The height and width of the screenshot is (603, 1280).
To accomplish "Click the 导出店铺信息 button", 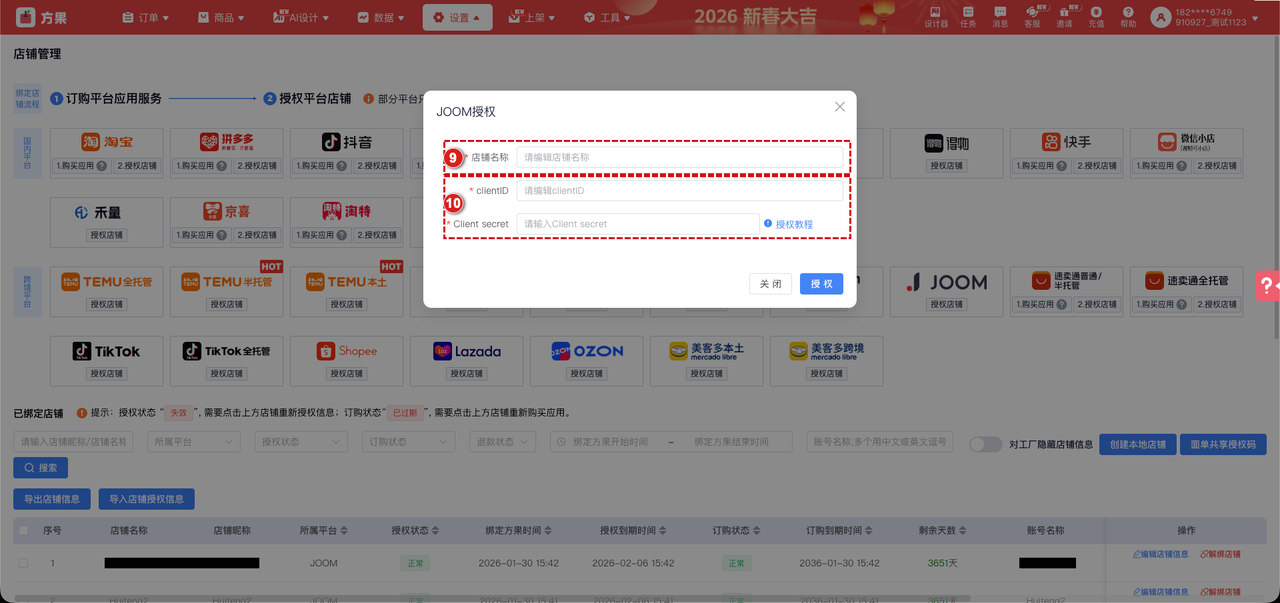I will 52,499.
